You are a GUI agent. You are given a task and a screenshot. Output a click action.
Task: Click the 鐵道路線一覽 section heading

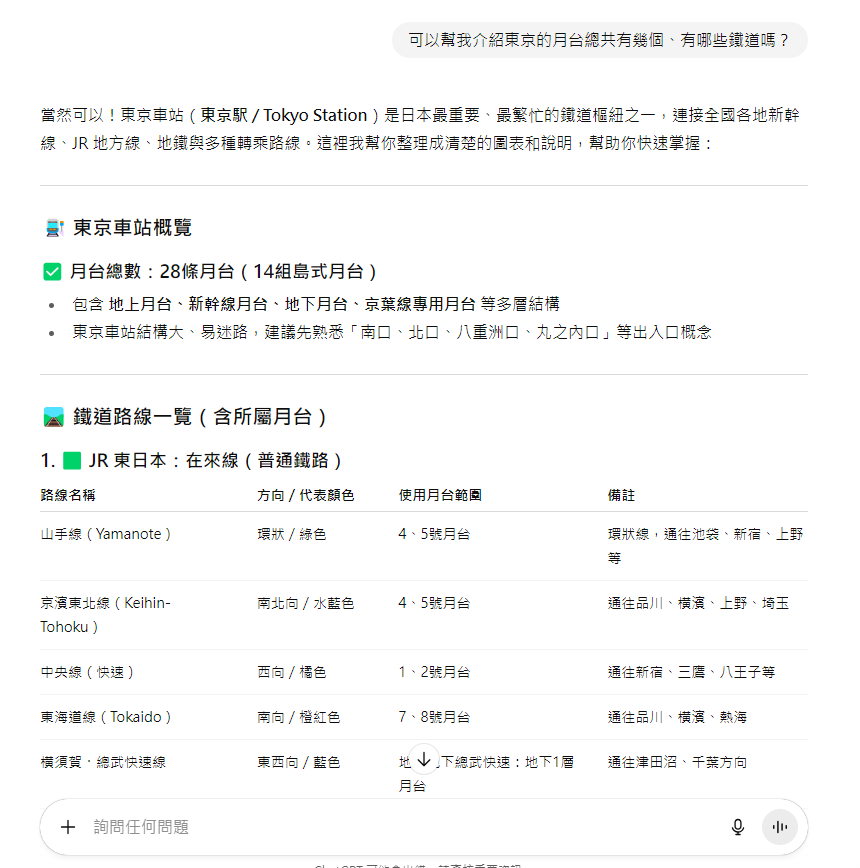tap(200, 417)
